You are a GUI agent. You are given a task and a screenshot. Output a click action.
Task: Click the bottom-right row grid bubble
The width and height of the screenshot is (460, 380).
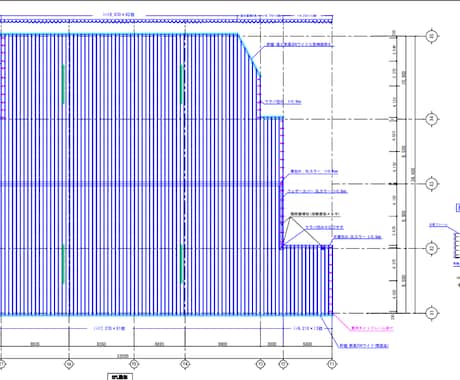point(432,313)
